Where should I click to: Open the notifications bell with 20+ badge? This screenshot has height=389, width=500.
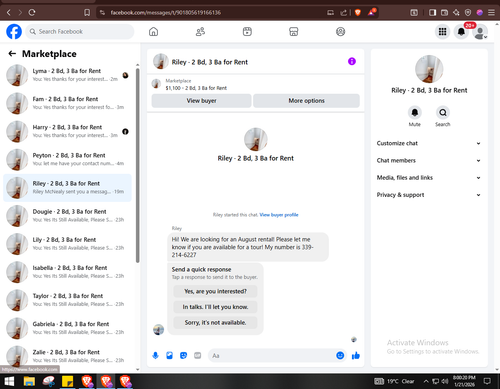(461, 32)
